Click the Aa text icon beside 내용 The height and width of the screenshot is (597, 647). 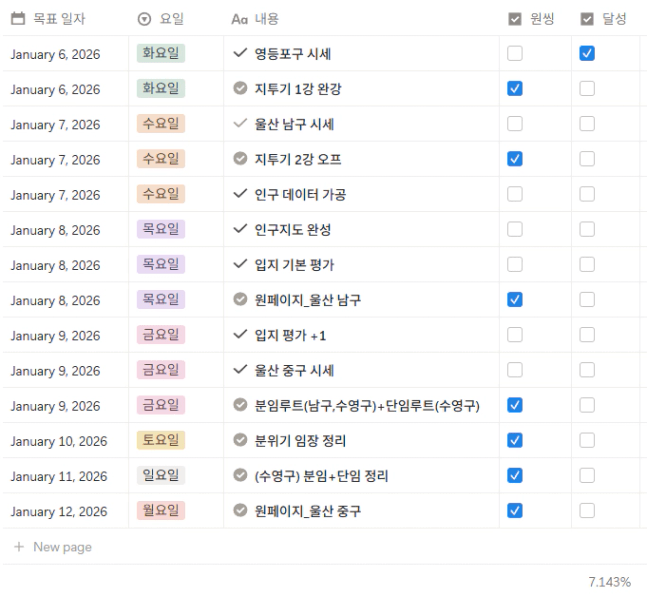click(239, 18)
